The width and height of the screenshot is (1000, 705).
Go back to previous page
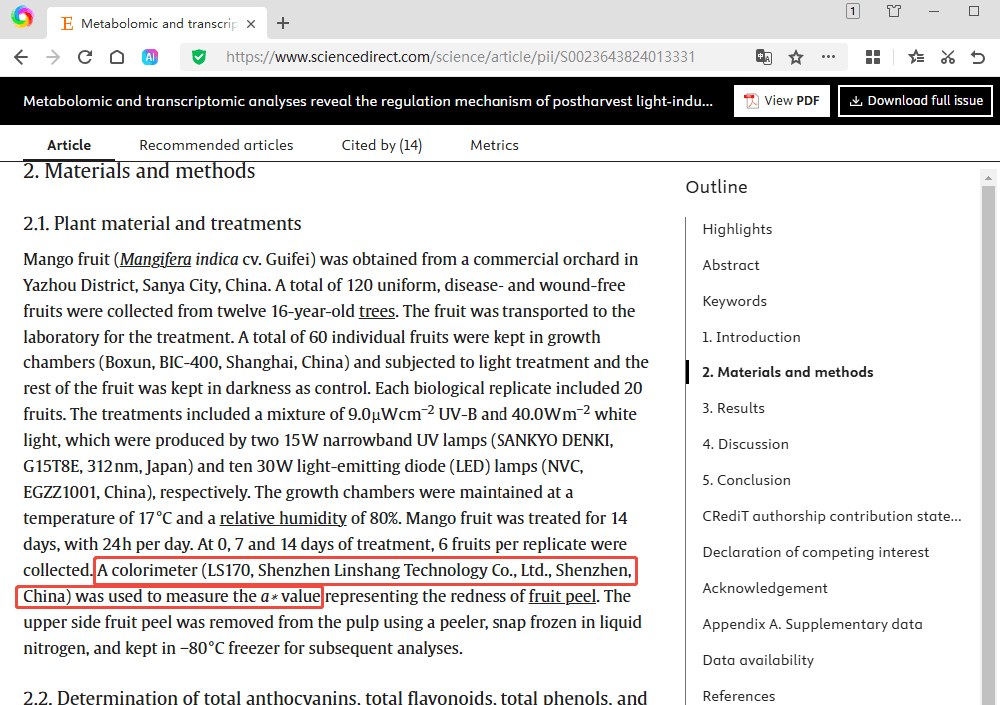point(21,57)
